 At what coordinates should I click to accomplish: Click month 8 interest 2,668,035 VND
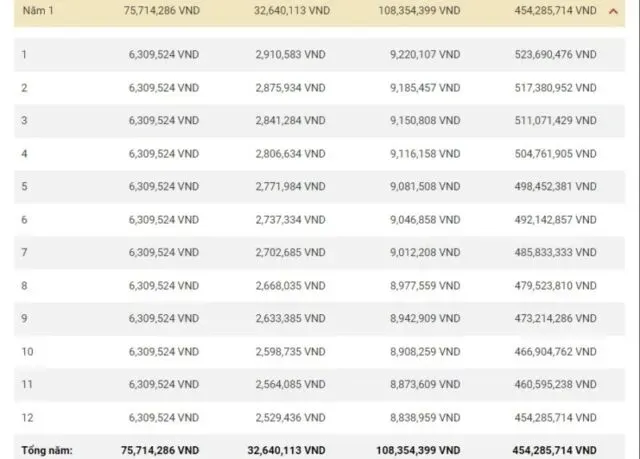287,285
